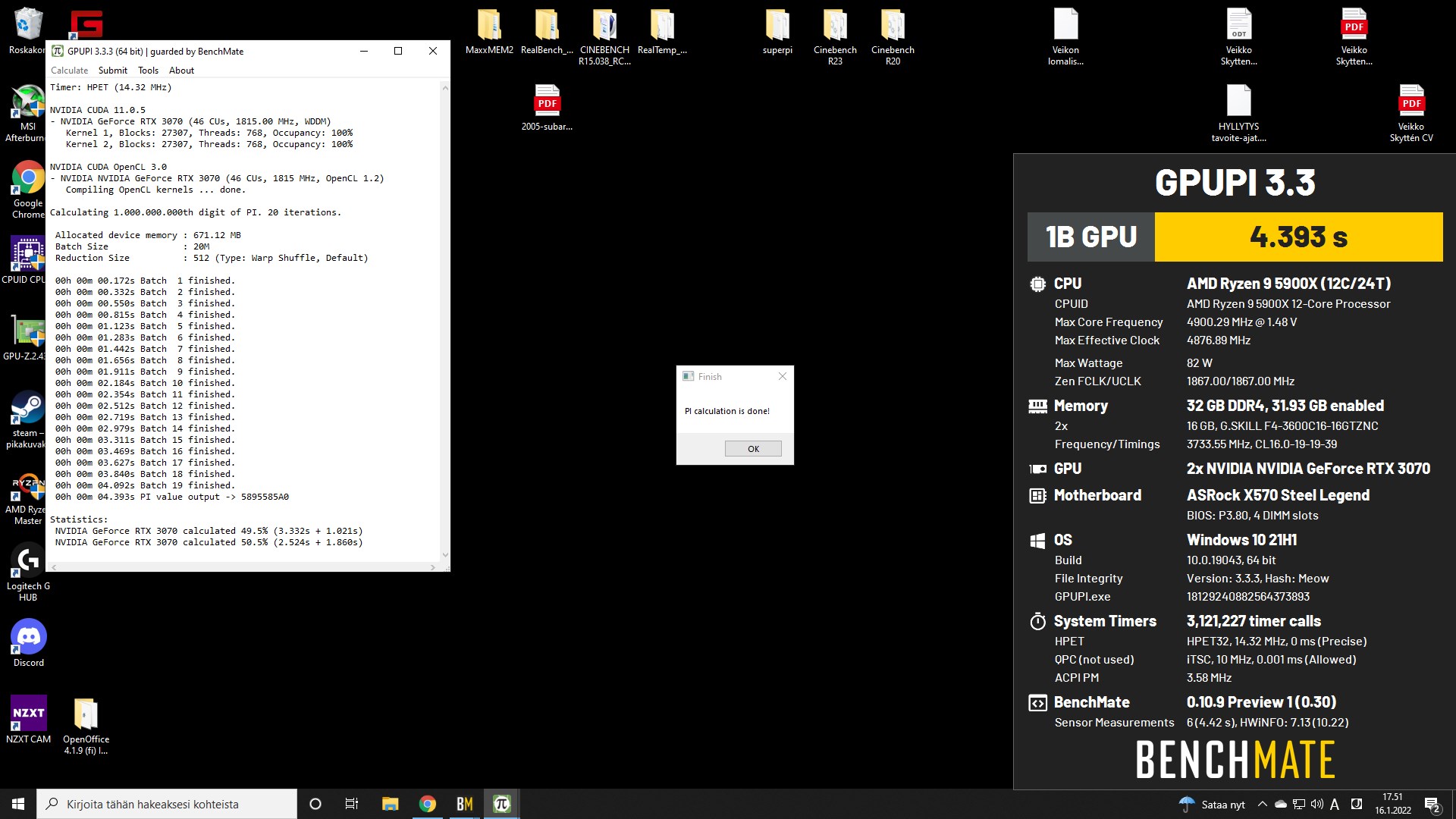The height and width of the screenshot is (819, 1456).
Task: Open the Calculate menu in GPUPI
Action: (69, 71)
